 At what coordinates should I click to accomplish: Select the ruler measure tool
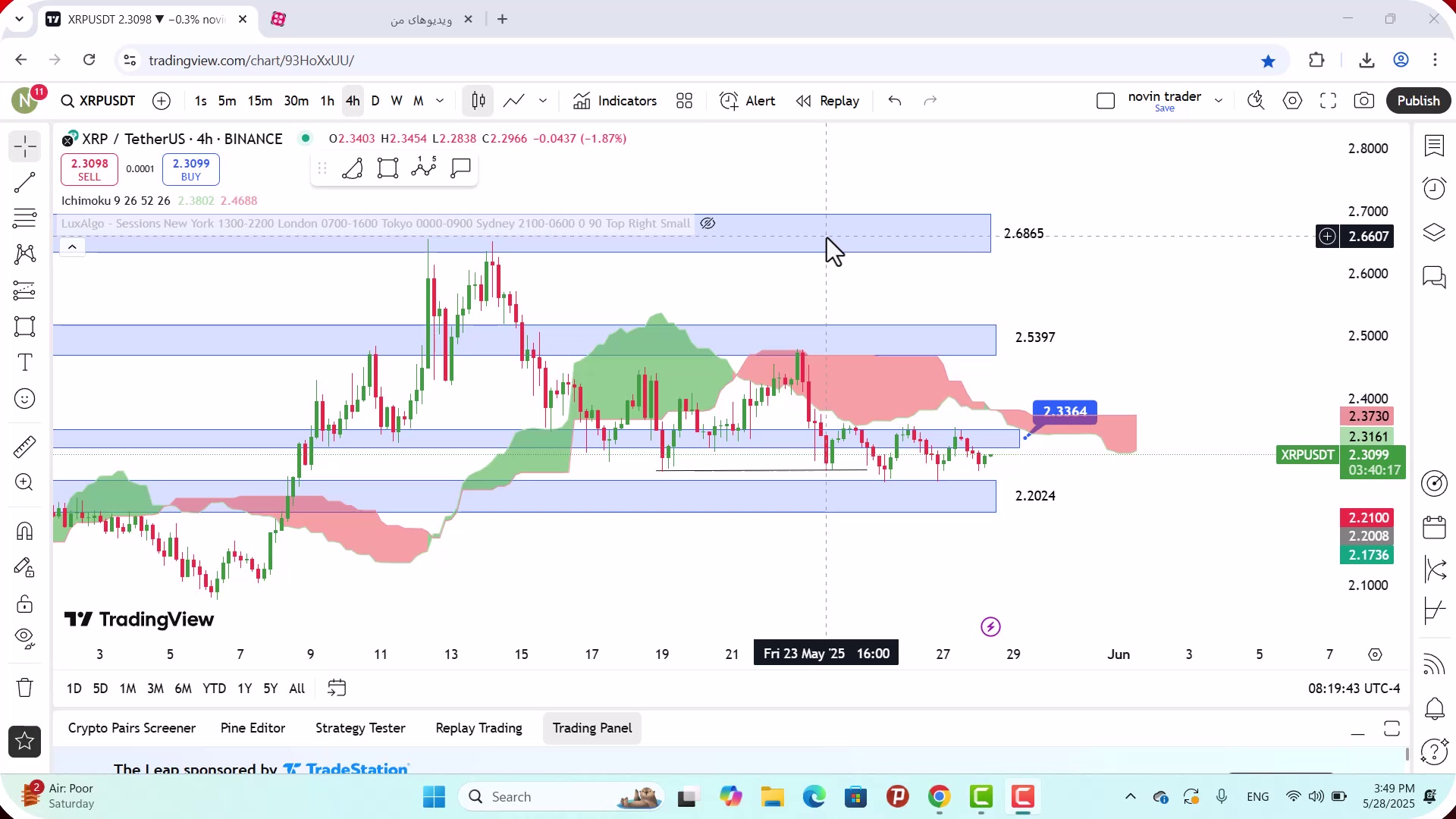pyautogui.click(x=24, y=447)
